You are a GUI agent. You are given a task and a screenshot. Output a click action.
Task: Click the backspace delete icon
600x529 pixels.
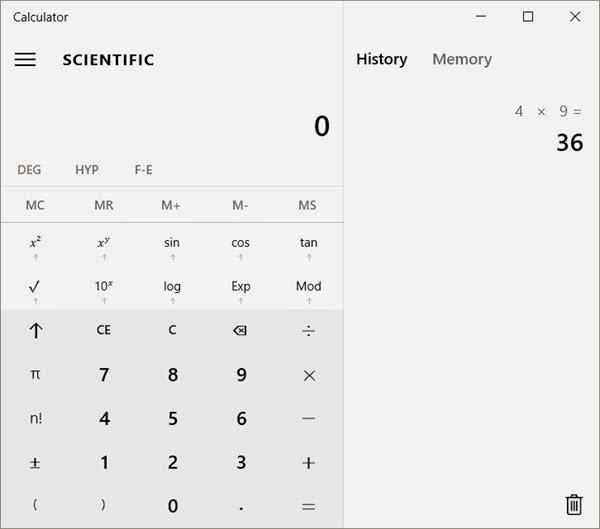(240, 330)
